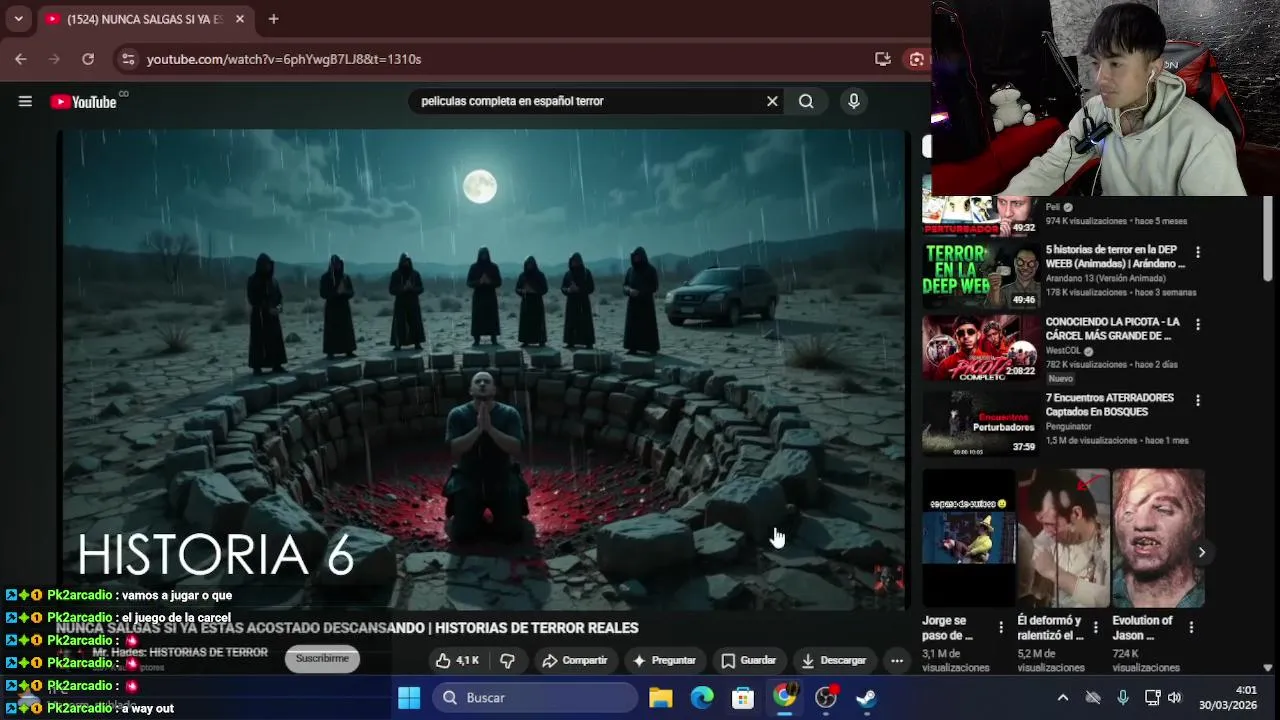This screenshot has height=720, width=1280.
Task: Open options menu for Evolution of Jason short
Action: coord(1191,627)
